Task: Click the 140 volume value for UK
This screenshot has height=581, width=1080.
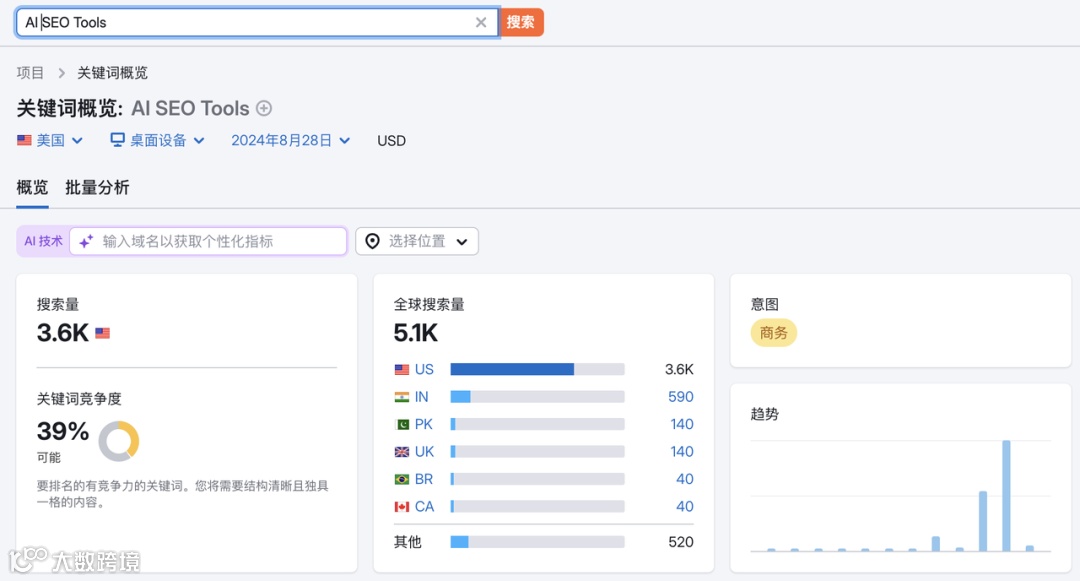Action: [682, 452]
